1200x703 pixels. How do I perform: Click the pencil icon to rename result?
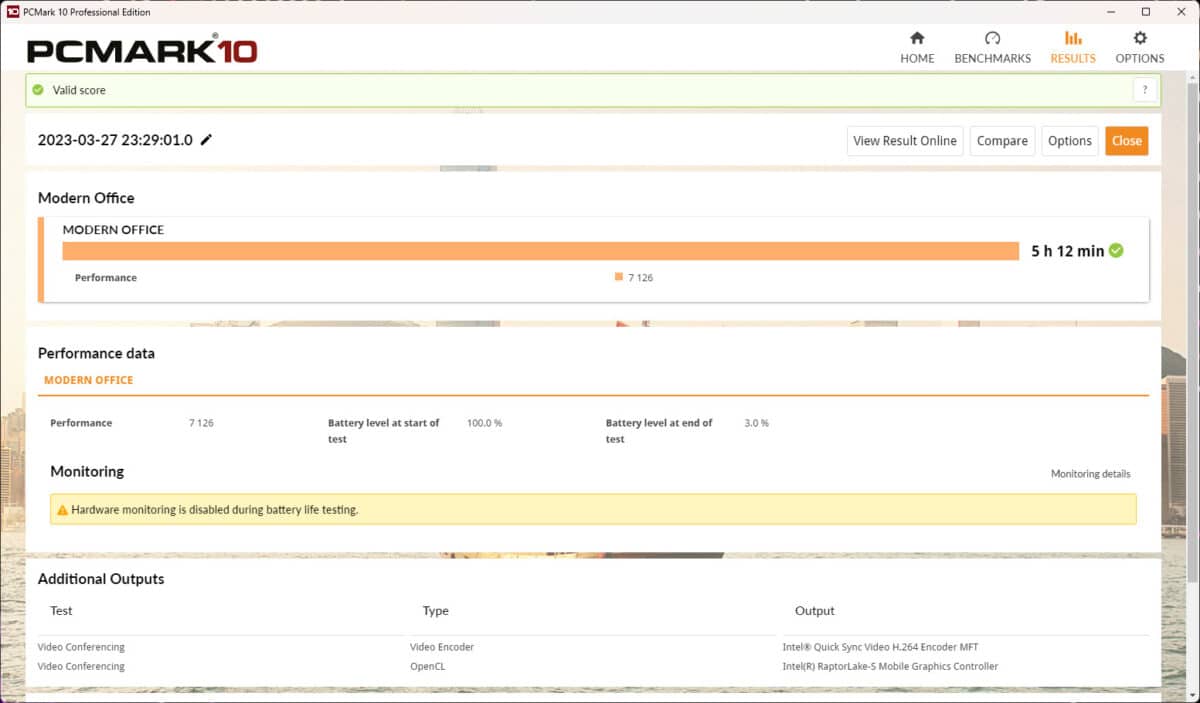(x=206, y=140)
